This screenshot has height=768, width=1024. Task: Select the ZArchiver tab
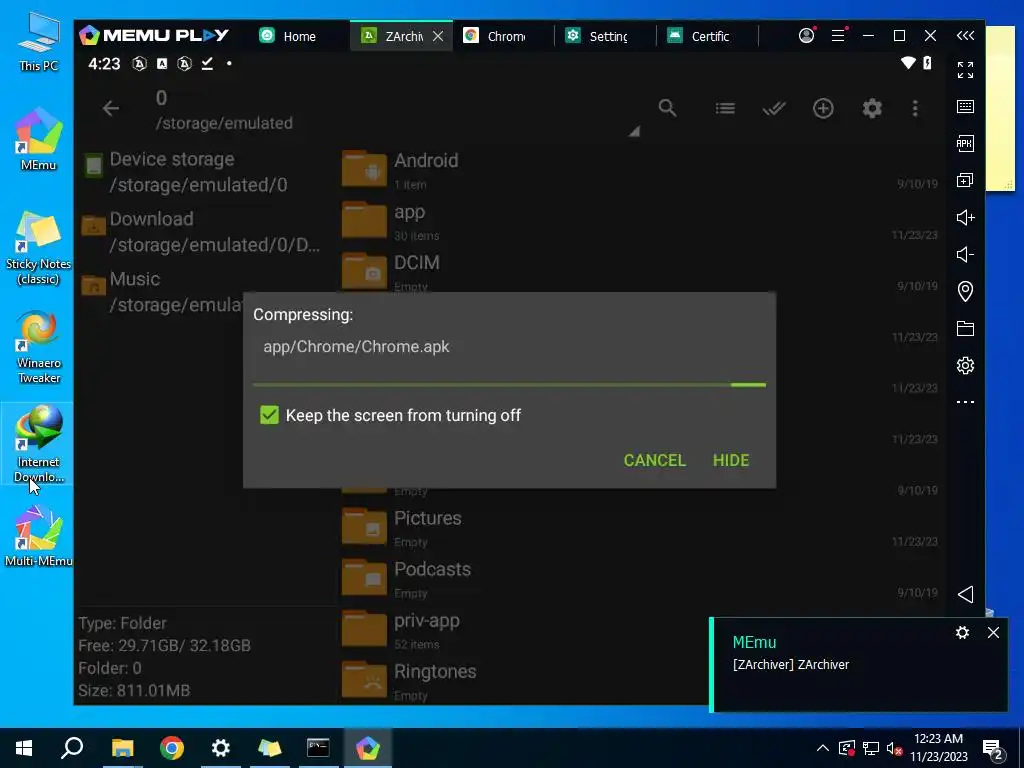tap(392, 36)
